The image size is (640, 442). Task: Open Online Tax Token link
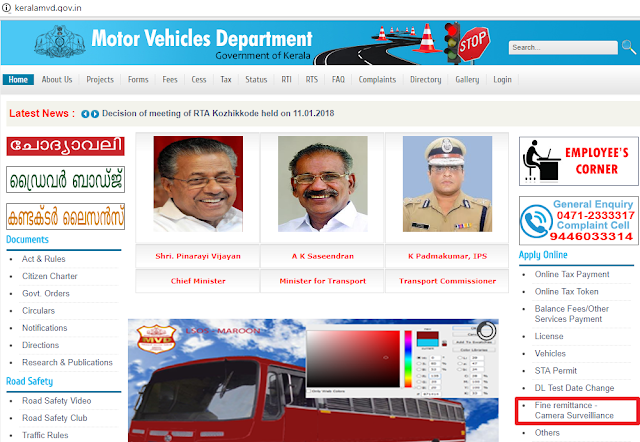(567, 291)
